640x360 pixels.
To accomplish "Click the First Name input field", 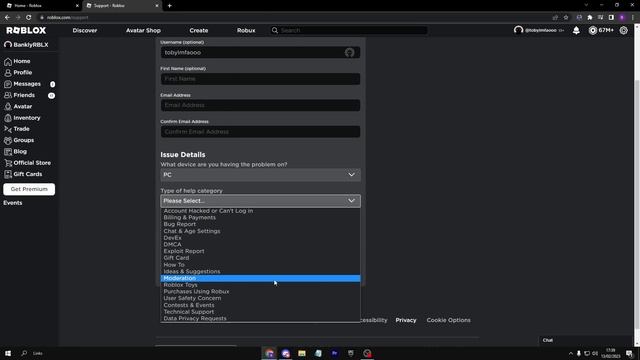I will [x=260, y=79].
